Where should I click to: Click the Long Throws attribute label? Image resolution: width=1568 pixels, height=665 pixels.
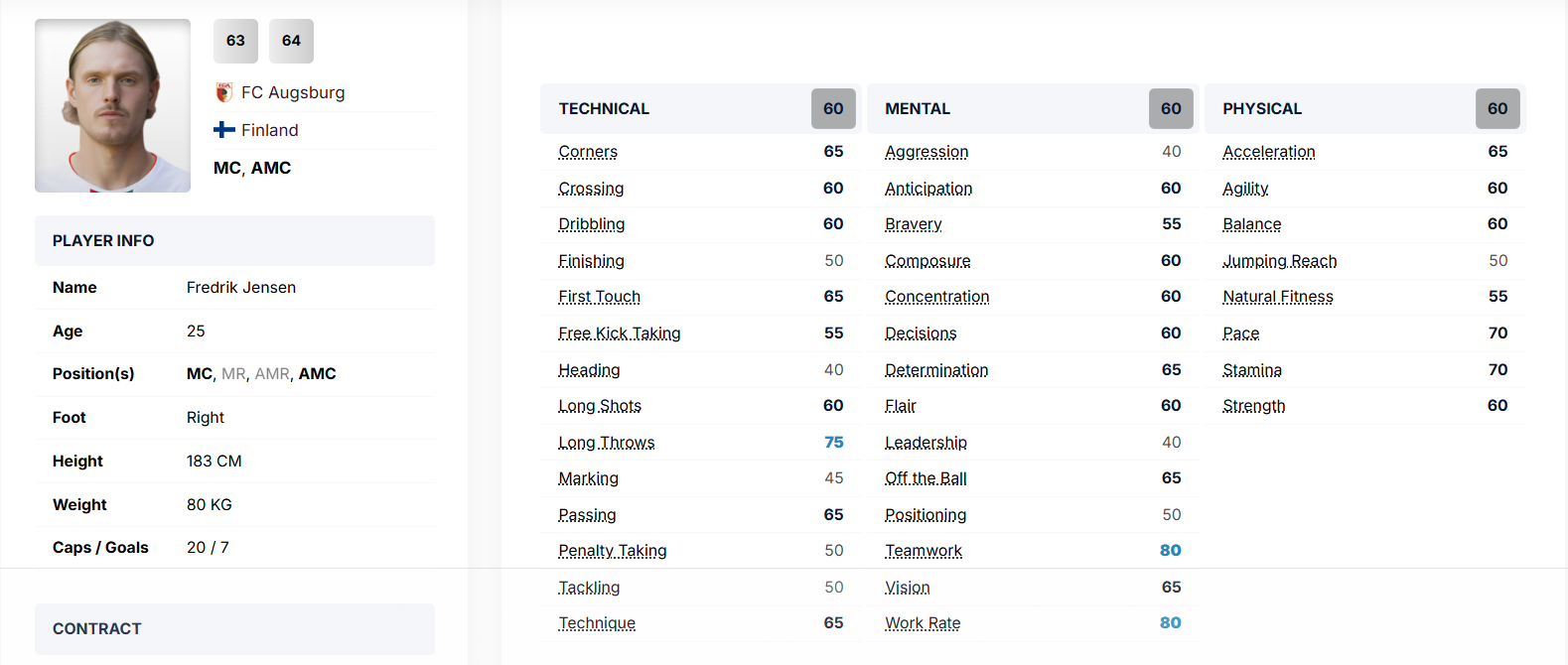pyautogui.click(x=606, y=443)
